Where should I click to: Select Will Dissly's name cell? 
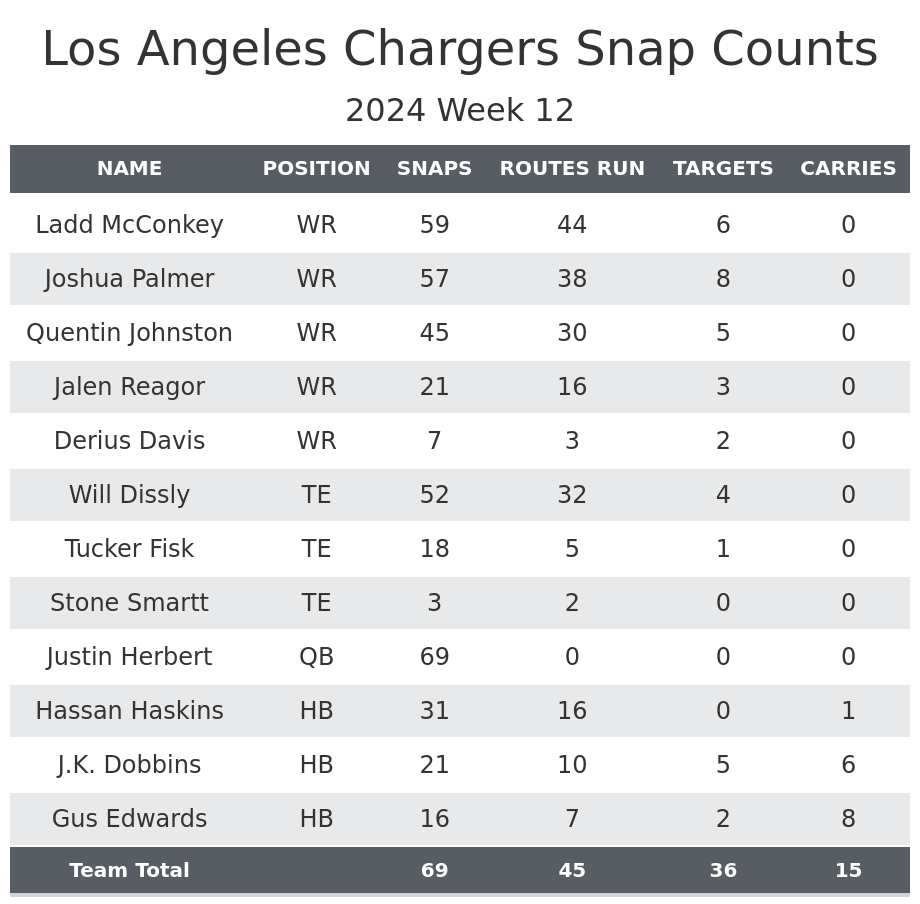129,495
